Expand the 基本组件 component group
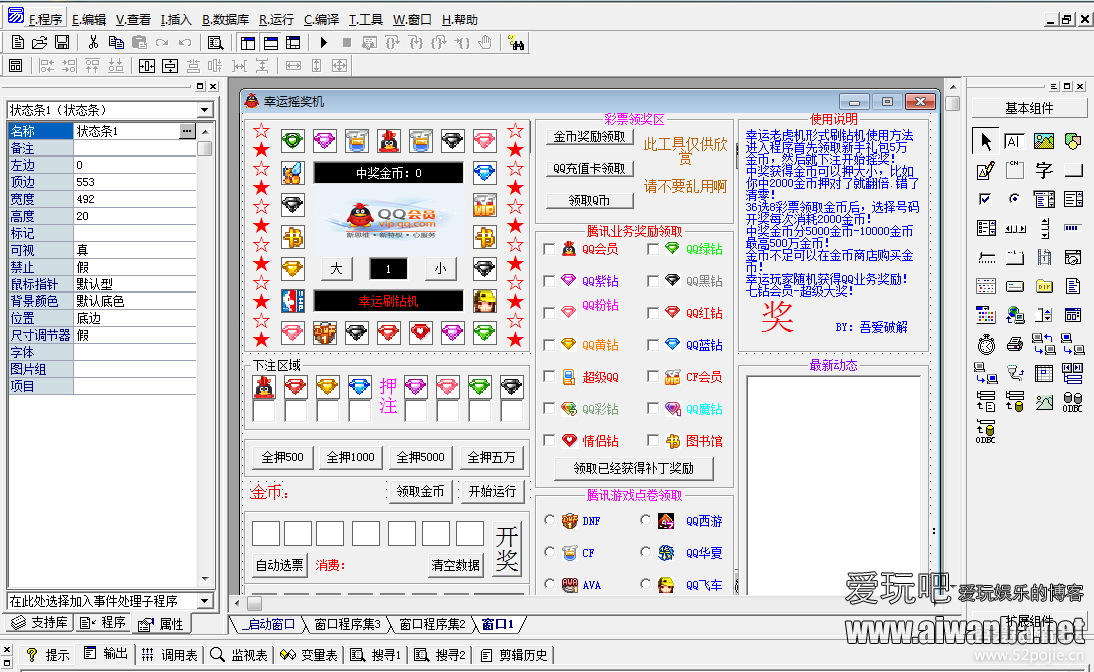This screenshot has width=1094, height=672. (1029, 108)
